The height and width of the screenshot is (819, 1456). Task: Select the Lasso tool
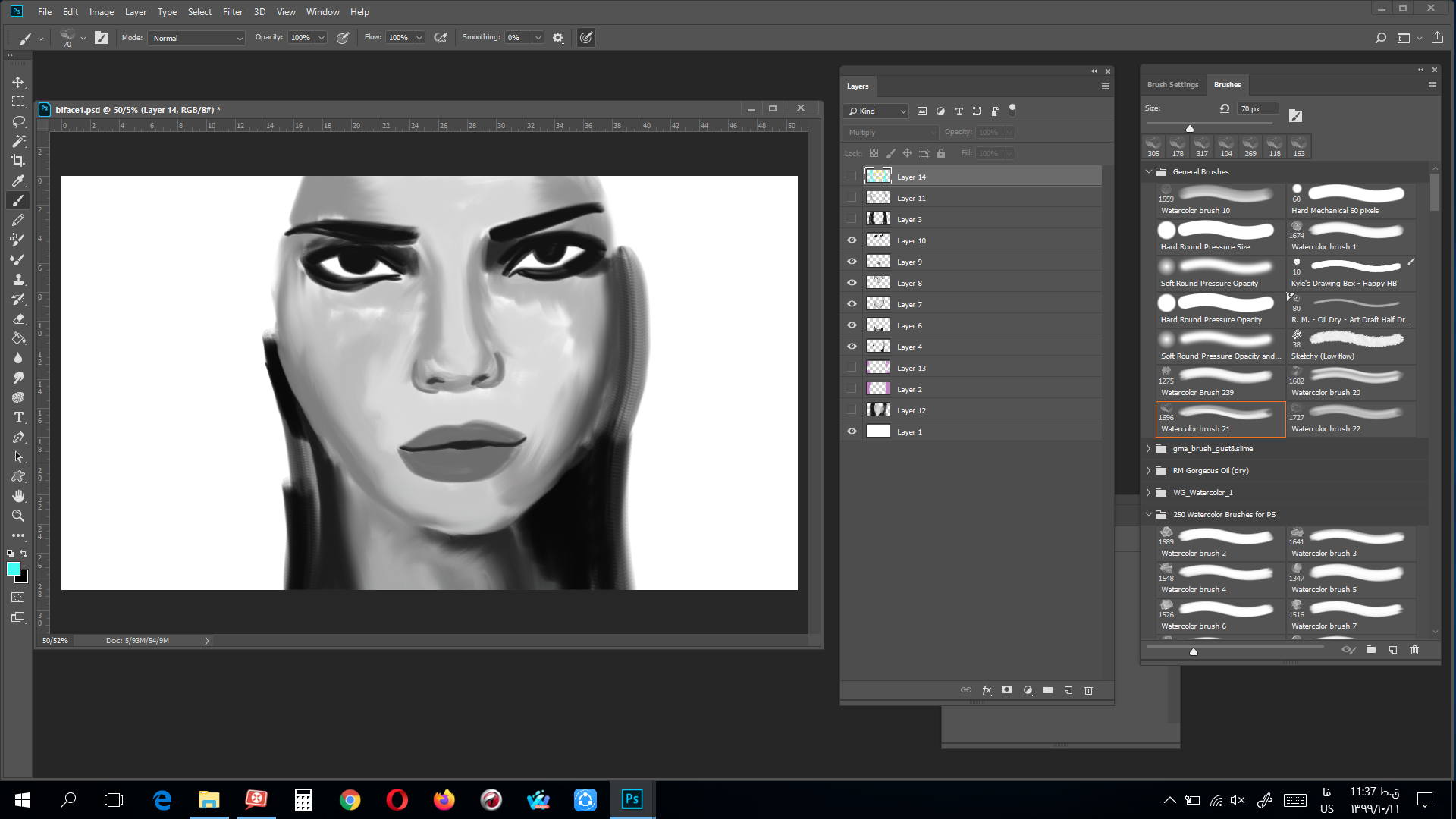(18, 121)
